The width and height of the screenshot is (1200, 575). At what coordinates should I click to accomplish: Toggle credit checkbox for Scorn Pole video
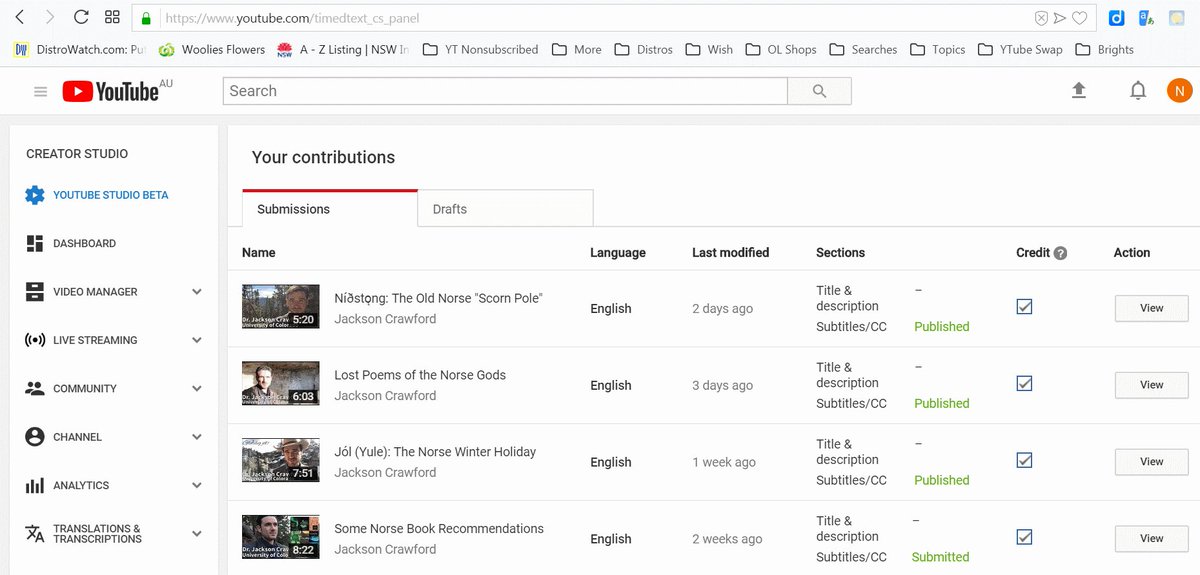click(x=1024, y=307)
